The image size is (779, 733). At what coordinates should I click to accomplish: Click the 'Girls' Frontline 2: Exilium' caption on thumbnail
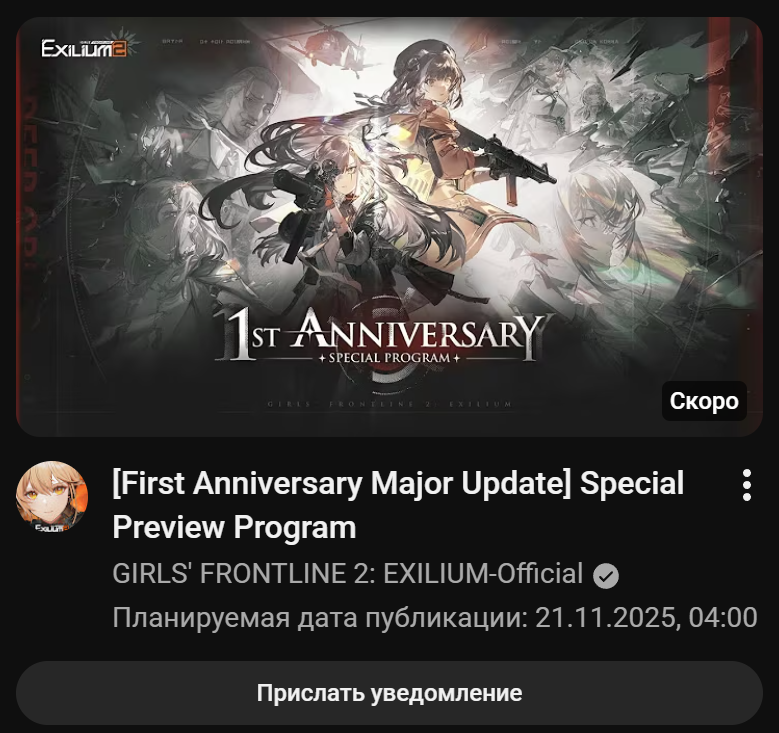389,404
